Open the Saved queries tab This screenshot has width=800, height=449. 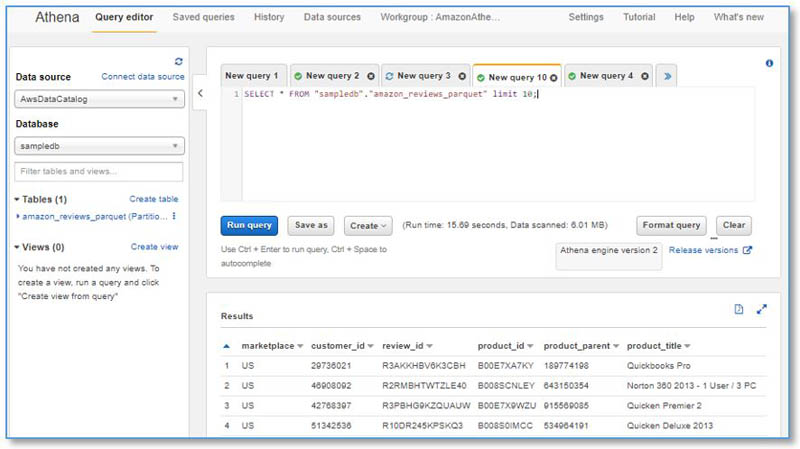click(x=203, y=17)
